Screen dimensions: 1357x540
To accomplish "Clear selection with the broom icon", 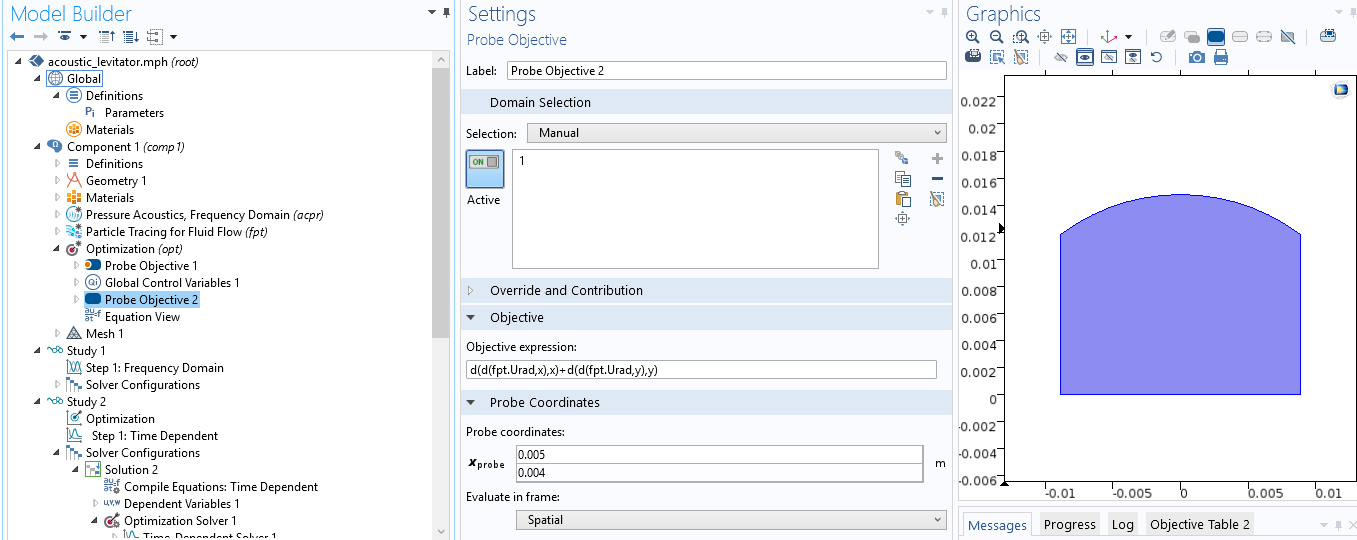I will 937,199.
